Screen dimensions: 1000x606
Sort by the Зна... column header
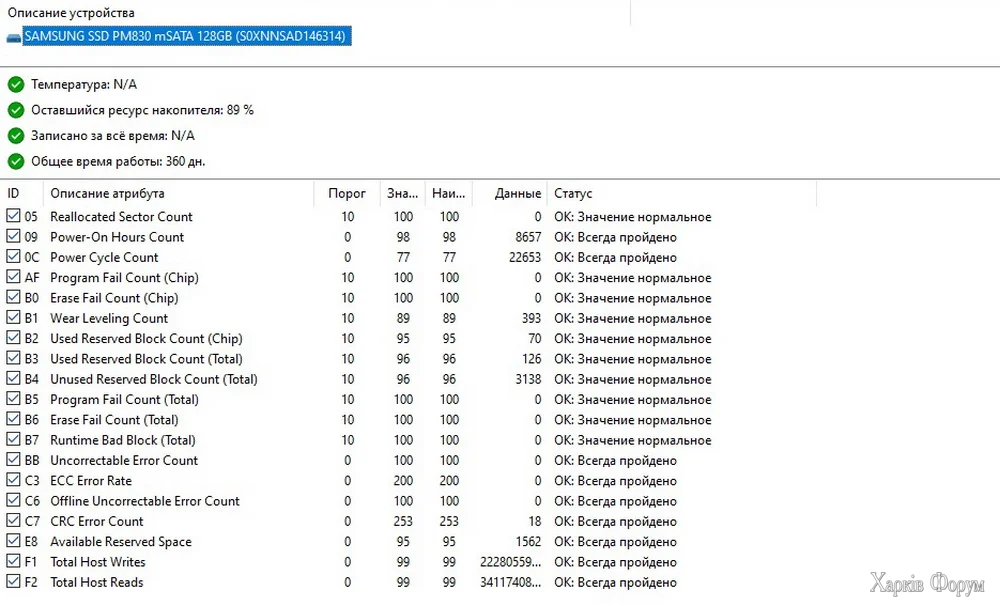[402, 193]
